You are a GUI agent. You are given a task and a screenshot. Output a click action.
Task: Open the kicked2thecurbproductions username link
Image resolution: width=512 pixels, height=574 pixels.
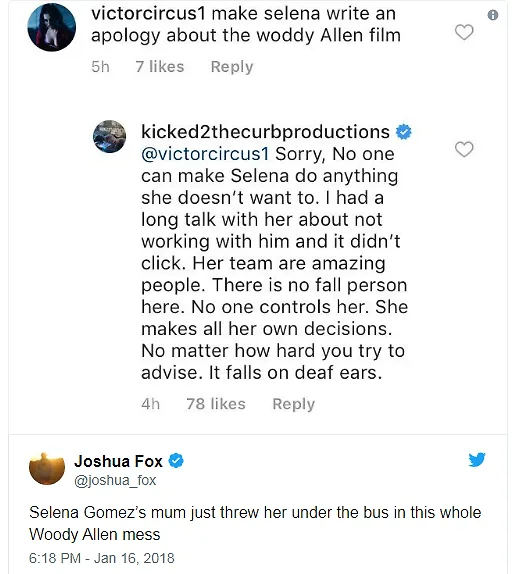coord(265,132)
